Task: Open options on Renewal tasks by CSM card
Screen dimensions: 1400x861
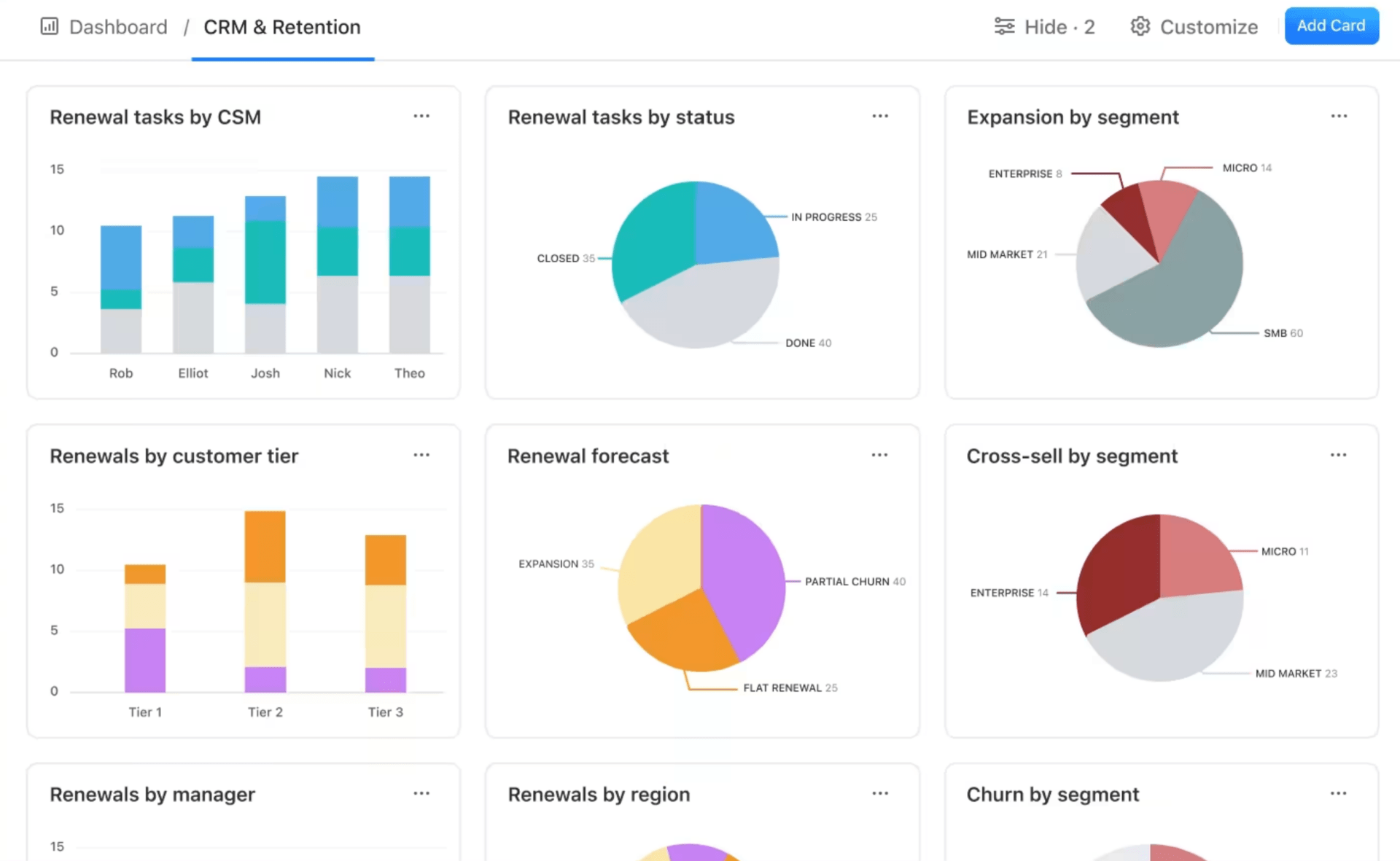Action: point(421,116)
